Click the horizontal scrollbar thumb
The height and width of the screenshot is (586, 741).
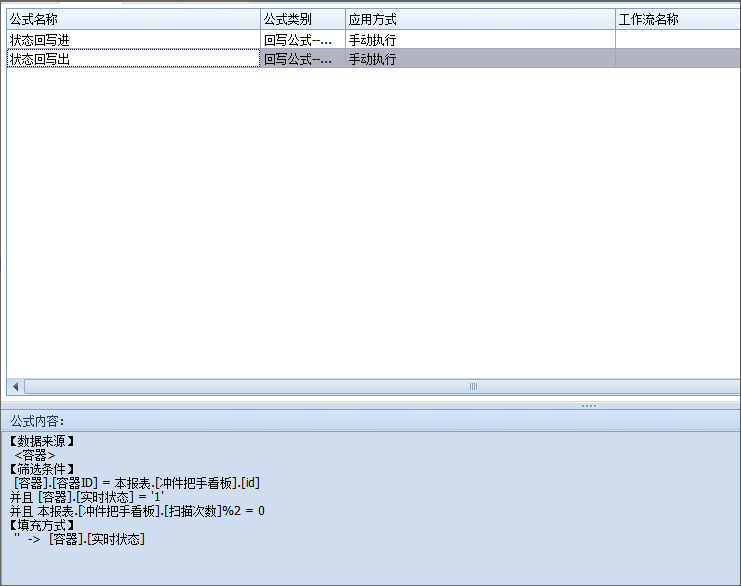coord(473,386)
